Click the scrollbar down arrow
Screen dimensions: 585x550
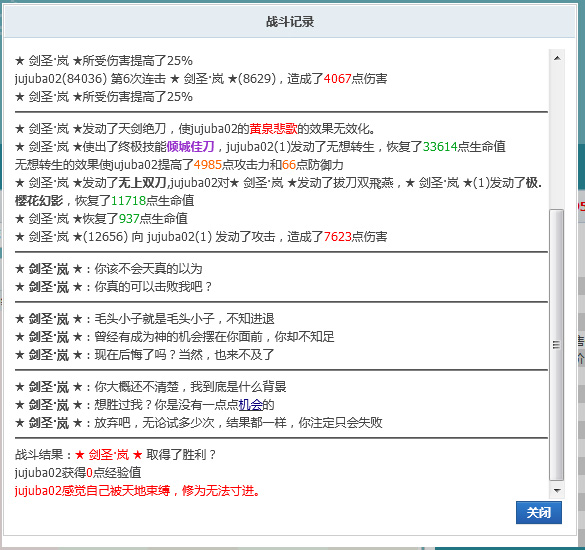pos(557,490)
